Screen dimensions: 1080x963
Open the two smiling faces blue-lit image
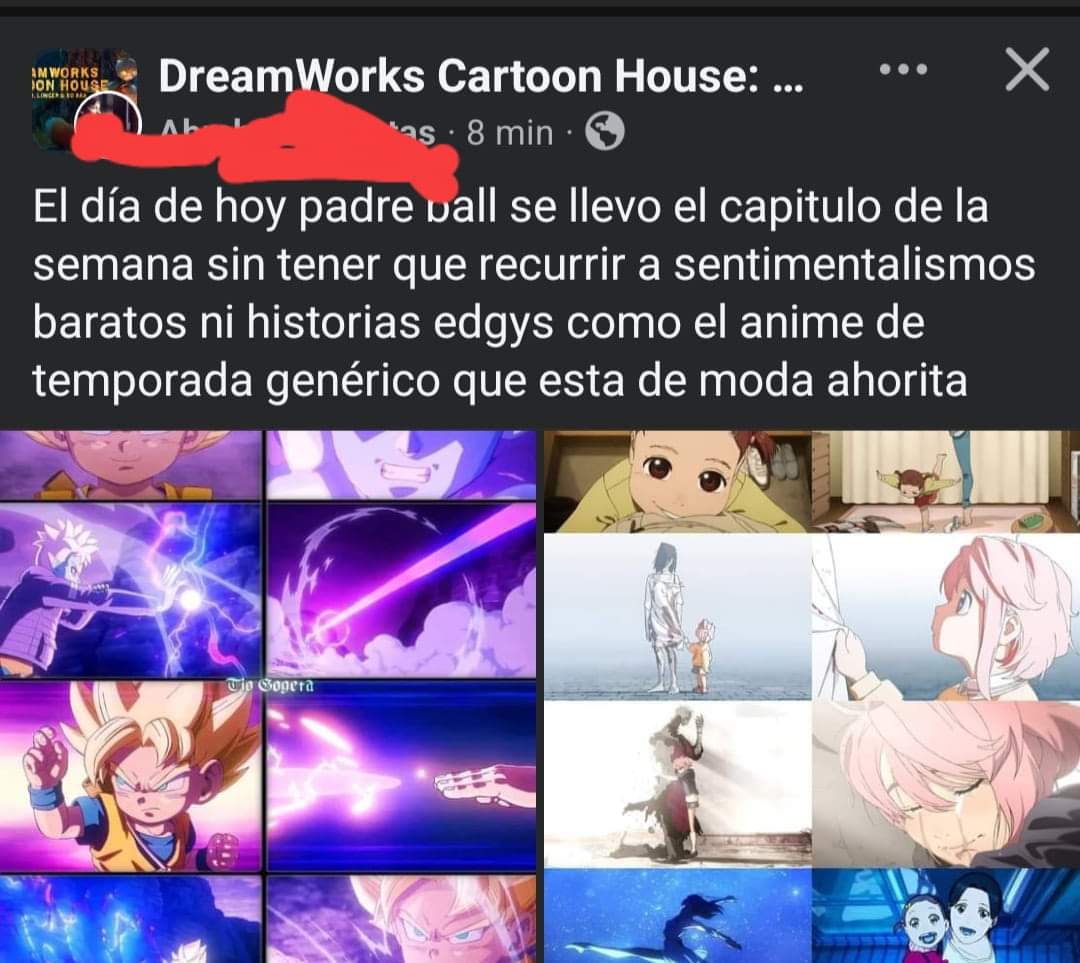click(x=946, y=916)
